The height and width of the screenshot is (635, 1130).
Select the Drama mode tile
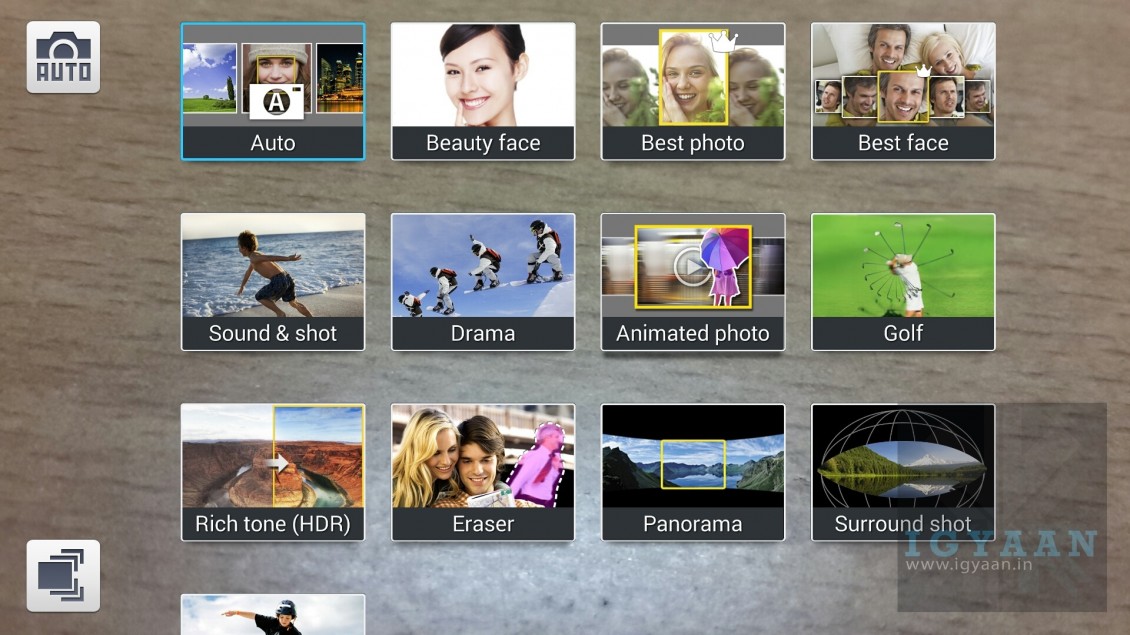click(483, 282)
